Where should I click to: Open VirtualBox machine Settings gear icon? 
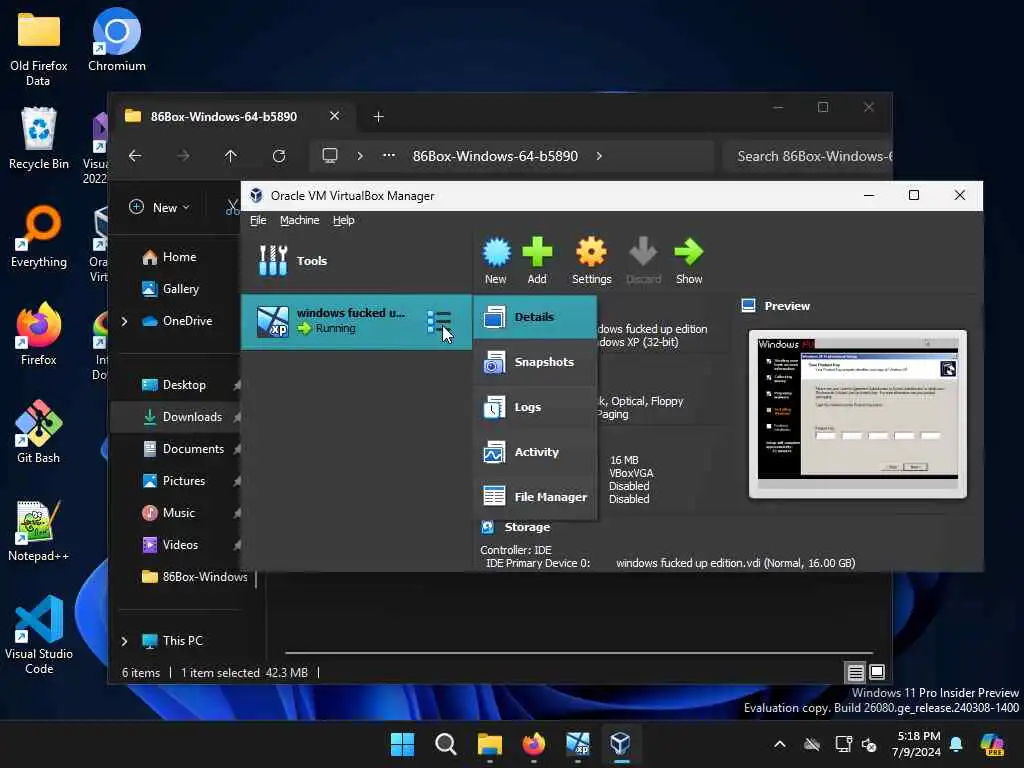591,261
